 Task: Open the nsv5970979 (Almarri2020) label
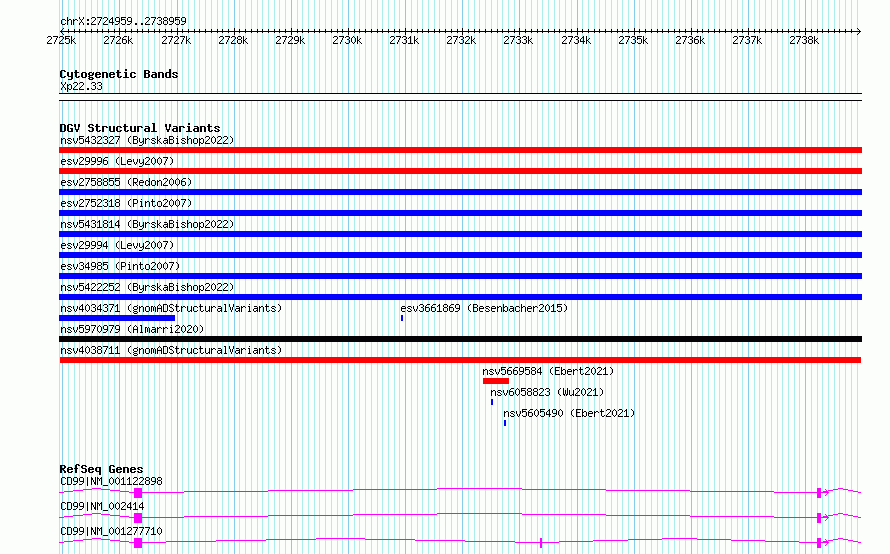pyautogui.click(x=132, y=329)
